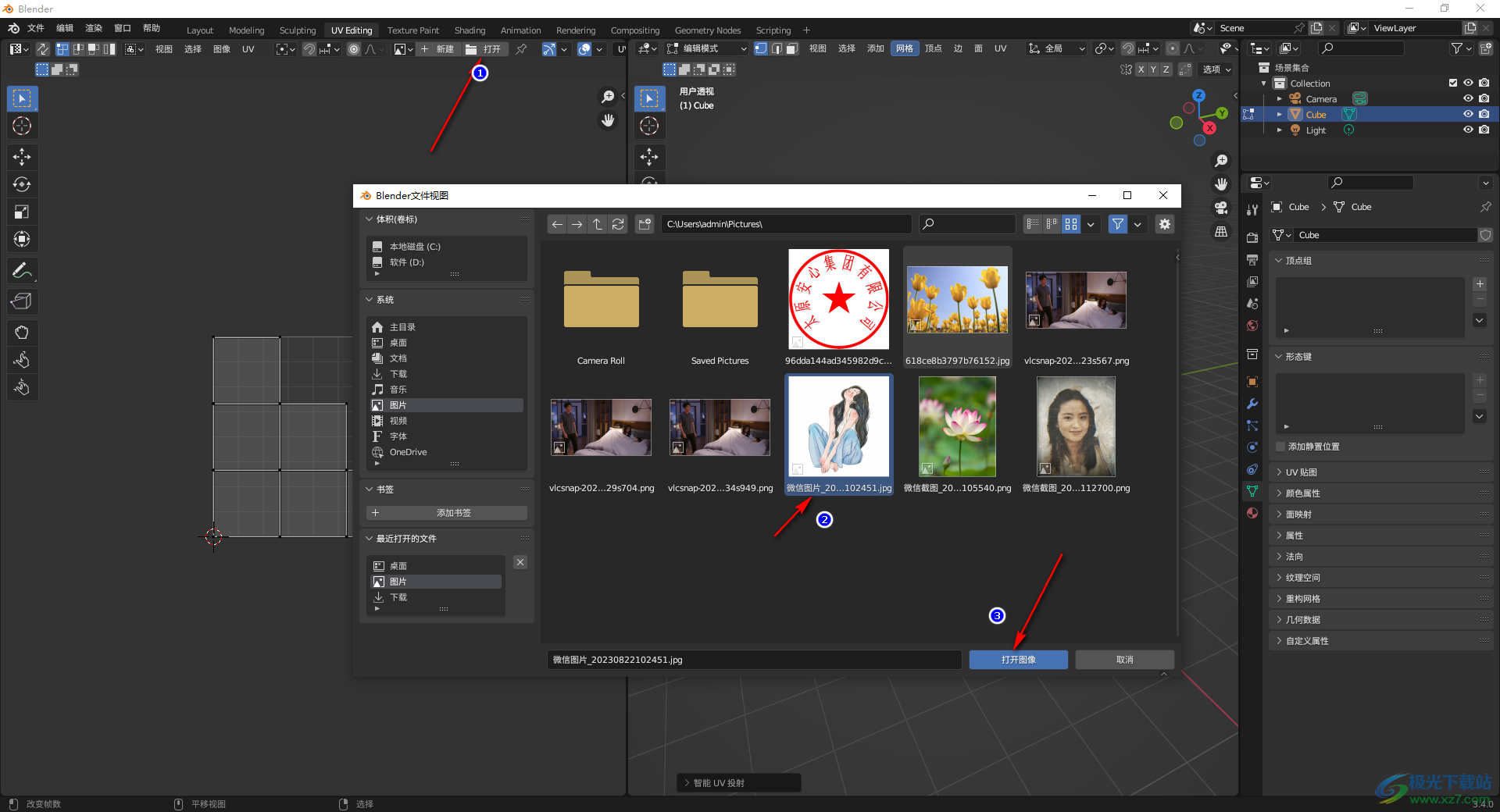The image size is (1500, 812).
Task: Click the 打开图像 button
Action: pos(1018,660)
